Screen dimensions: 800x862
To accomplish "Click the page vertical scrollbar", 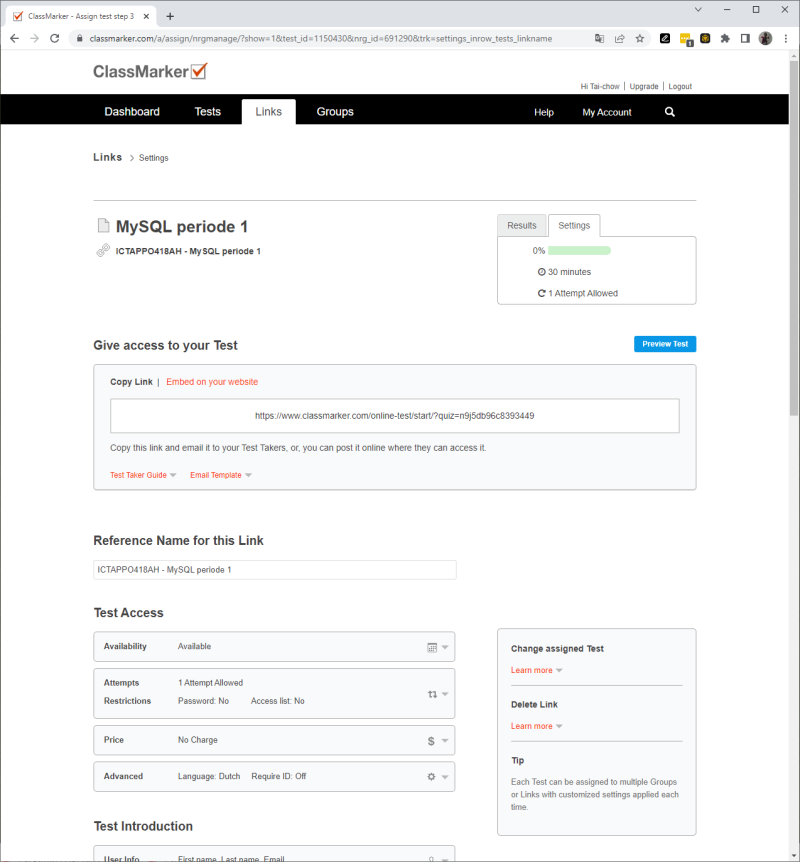I will coord(794,239).
